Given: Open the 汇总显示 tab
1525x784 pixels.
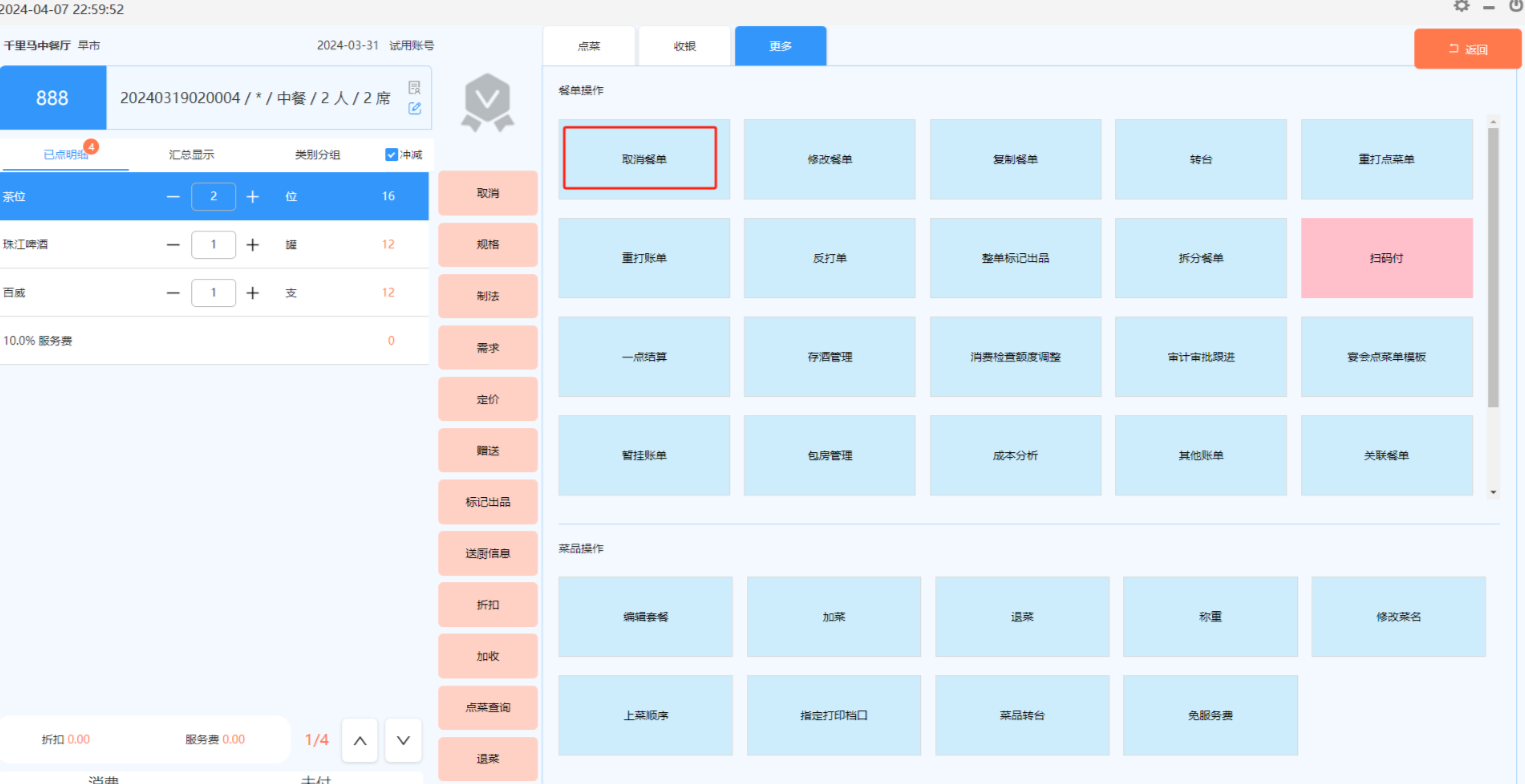Looking at the screenshot, I should [192, 155].
